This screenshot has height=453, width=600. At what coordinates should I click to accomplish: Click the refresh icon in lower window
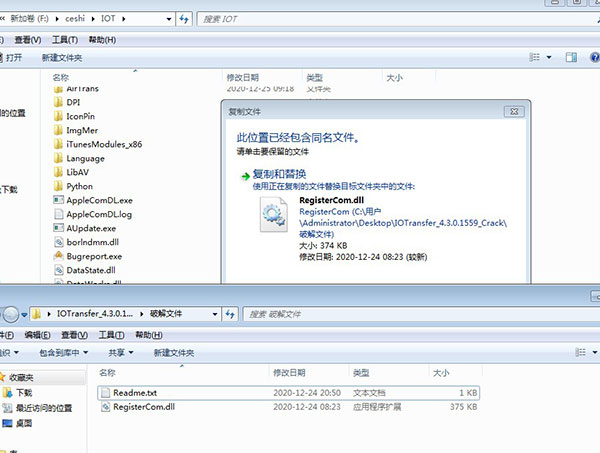[230, 314]
